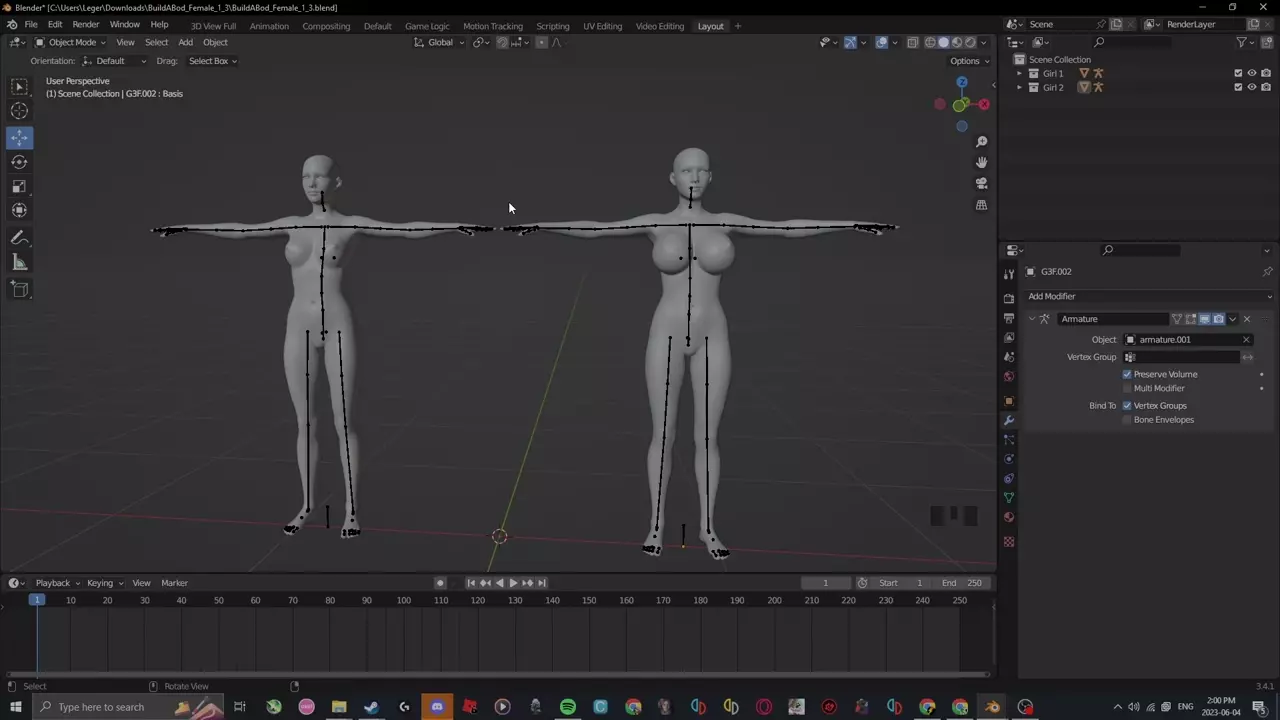The width and height of the screenshot is (1280, 720).
Task: Select the Annotate tool
Action: tap(19, 238)
